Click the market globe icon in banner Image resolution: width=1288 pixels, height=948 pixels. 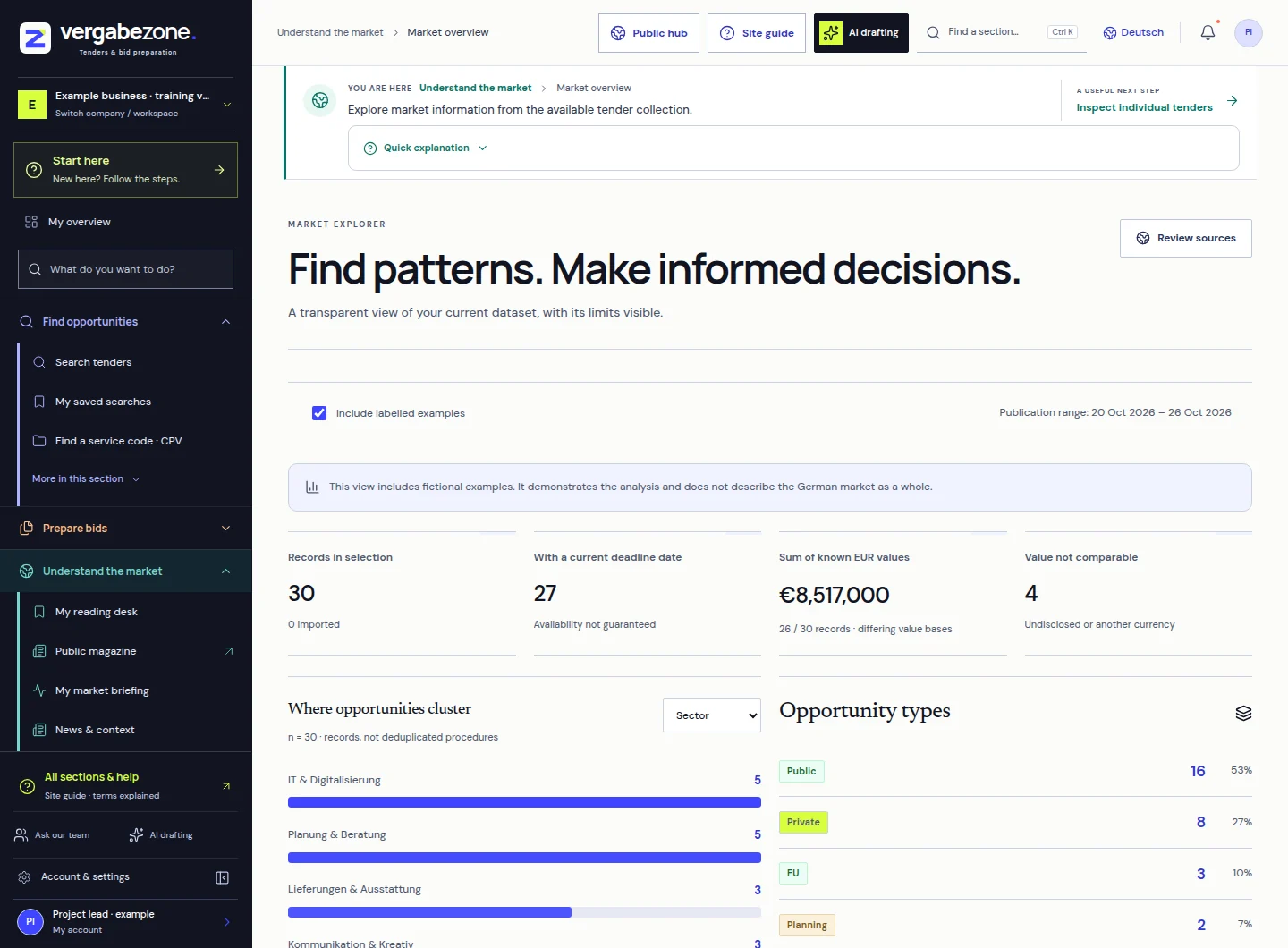point(320,101)
